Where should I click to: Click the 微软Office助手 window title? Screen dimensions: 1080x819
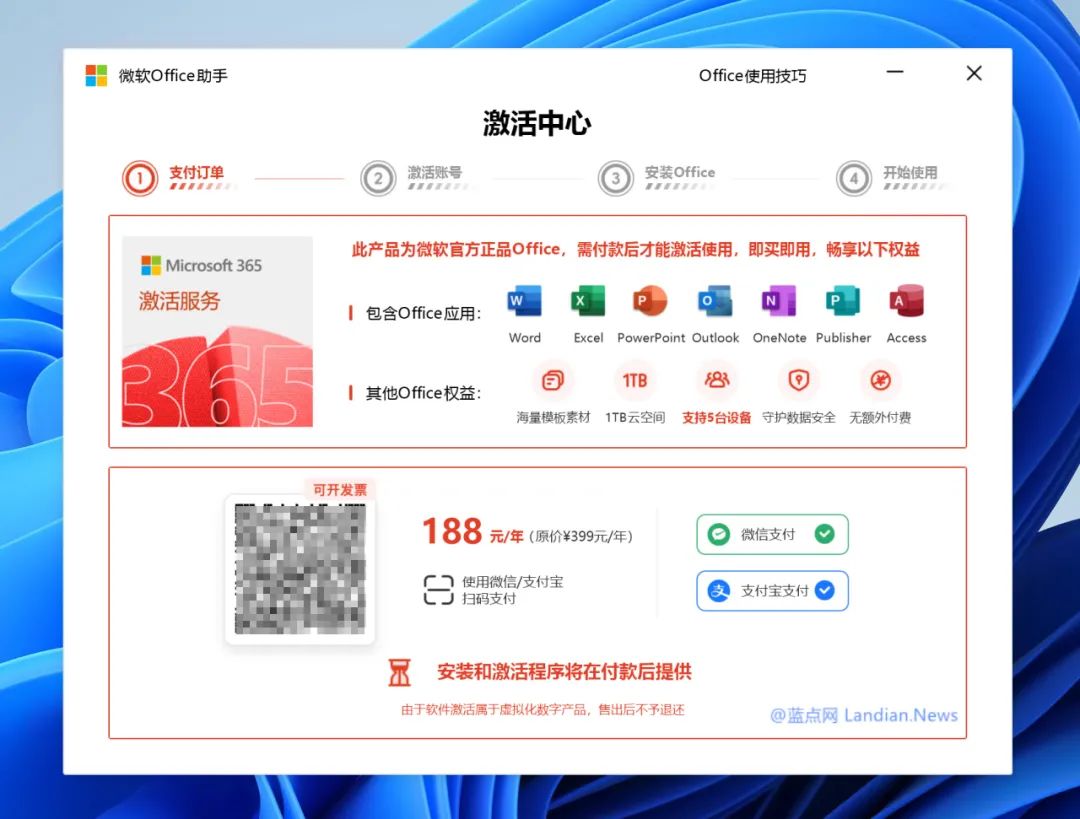173,76
